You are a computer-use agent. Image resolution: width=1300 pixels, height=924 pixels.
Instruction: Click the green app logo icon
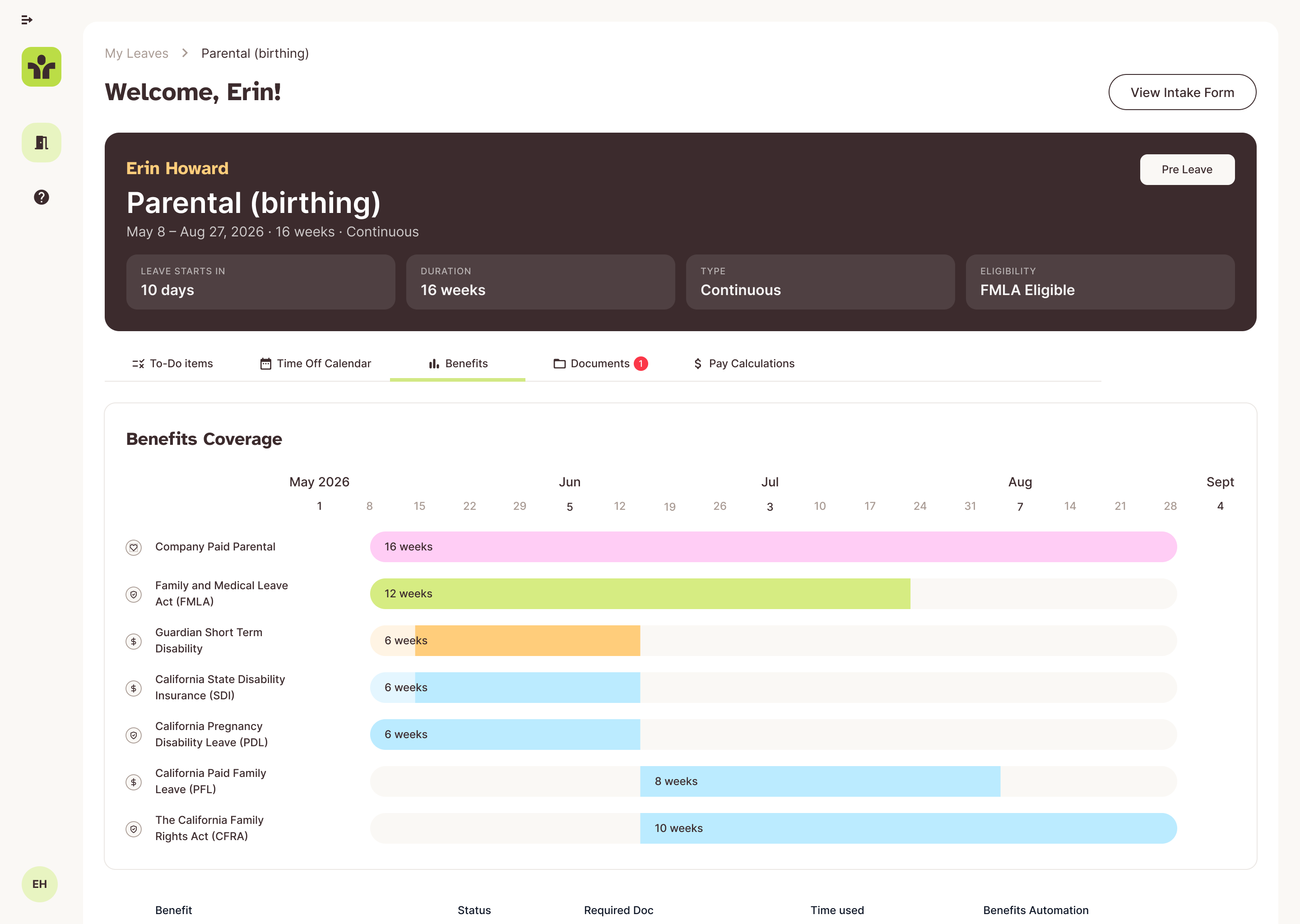(42, 67)
